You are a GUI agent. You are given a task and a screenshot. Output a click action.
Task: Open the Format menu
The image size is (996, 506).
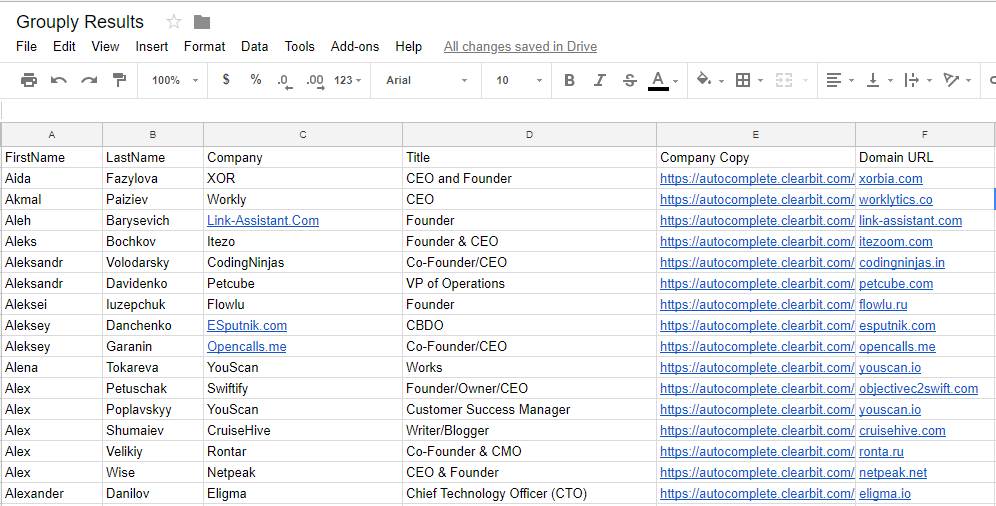point(205,46)
